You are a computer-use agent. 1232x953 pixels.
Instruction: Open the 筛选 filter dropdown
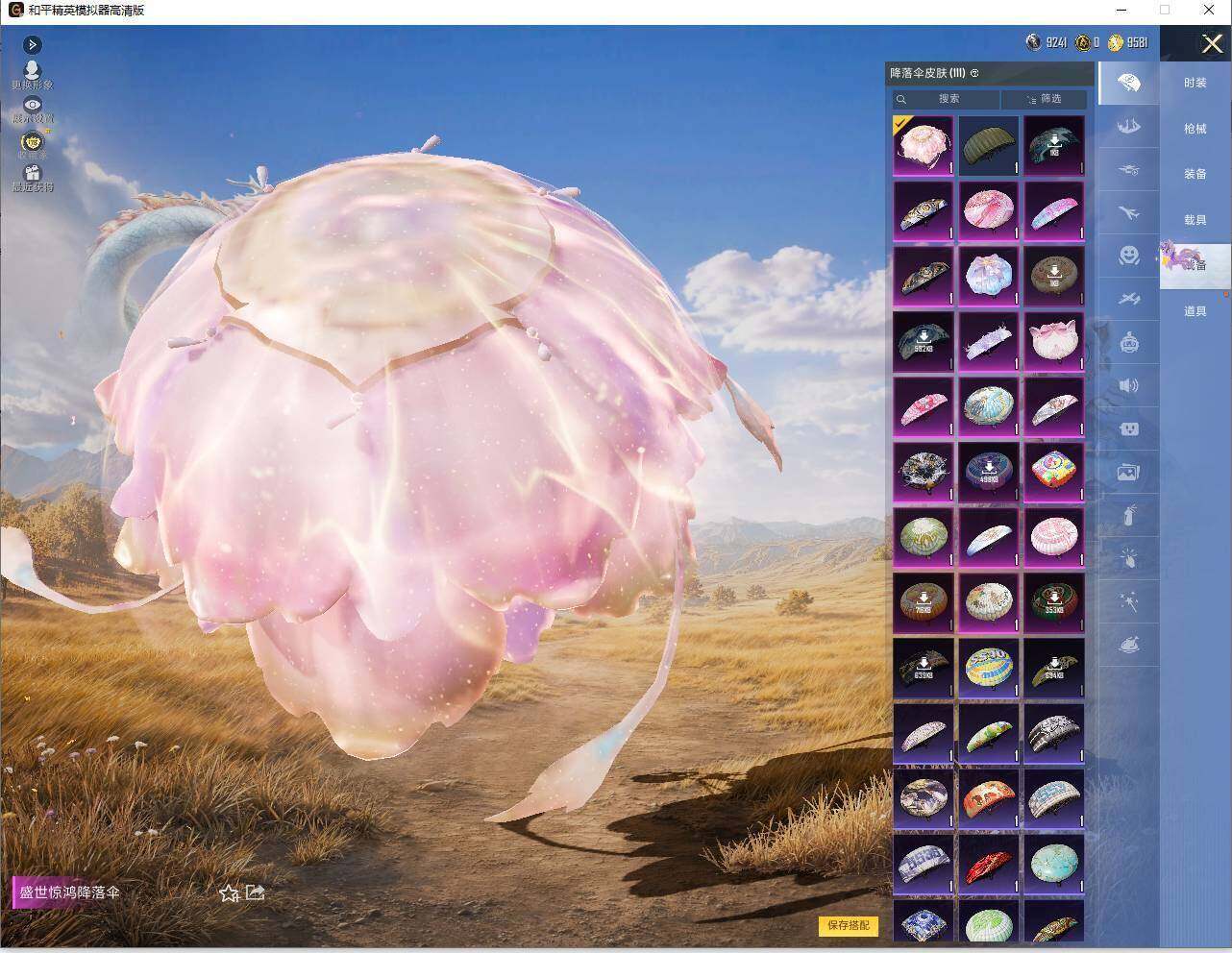pyautogui.click(x=1044, y=99)
